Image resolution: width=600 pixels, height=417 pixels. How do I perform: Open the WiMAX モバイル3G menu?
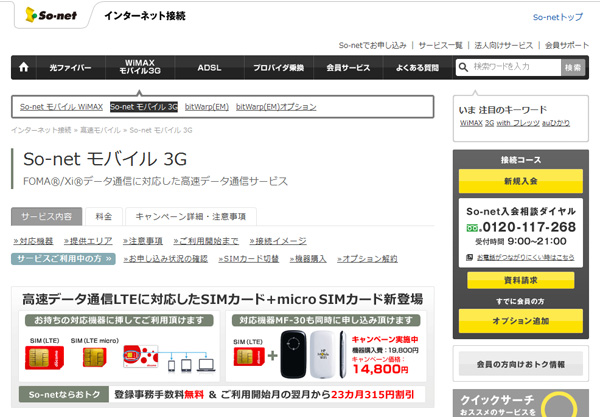click(140, 68)
